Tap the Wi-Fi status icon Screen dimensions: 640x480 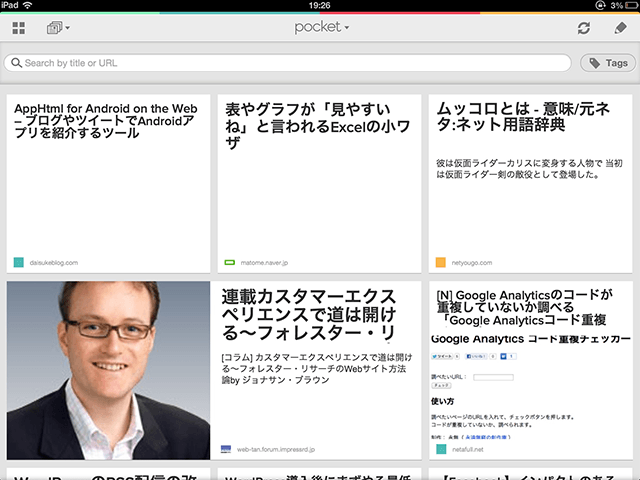pyautogui.click(x=27, y=5)
